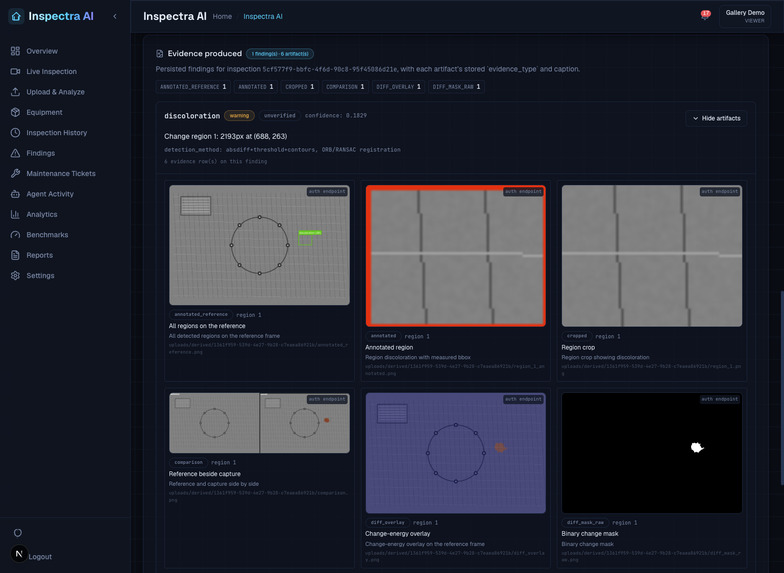Click the confidence: 0.1829 value

(336, 116)
